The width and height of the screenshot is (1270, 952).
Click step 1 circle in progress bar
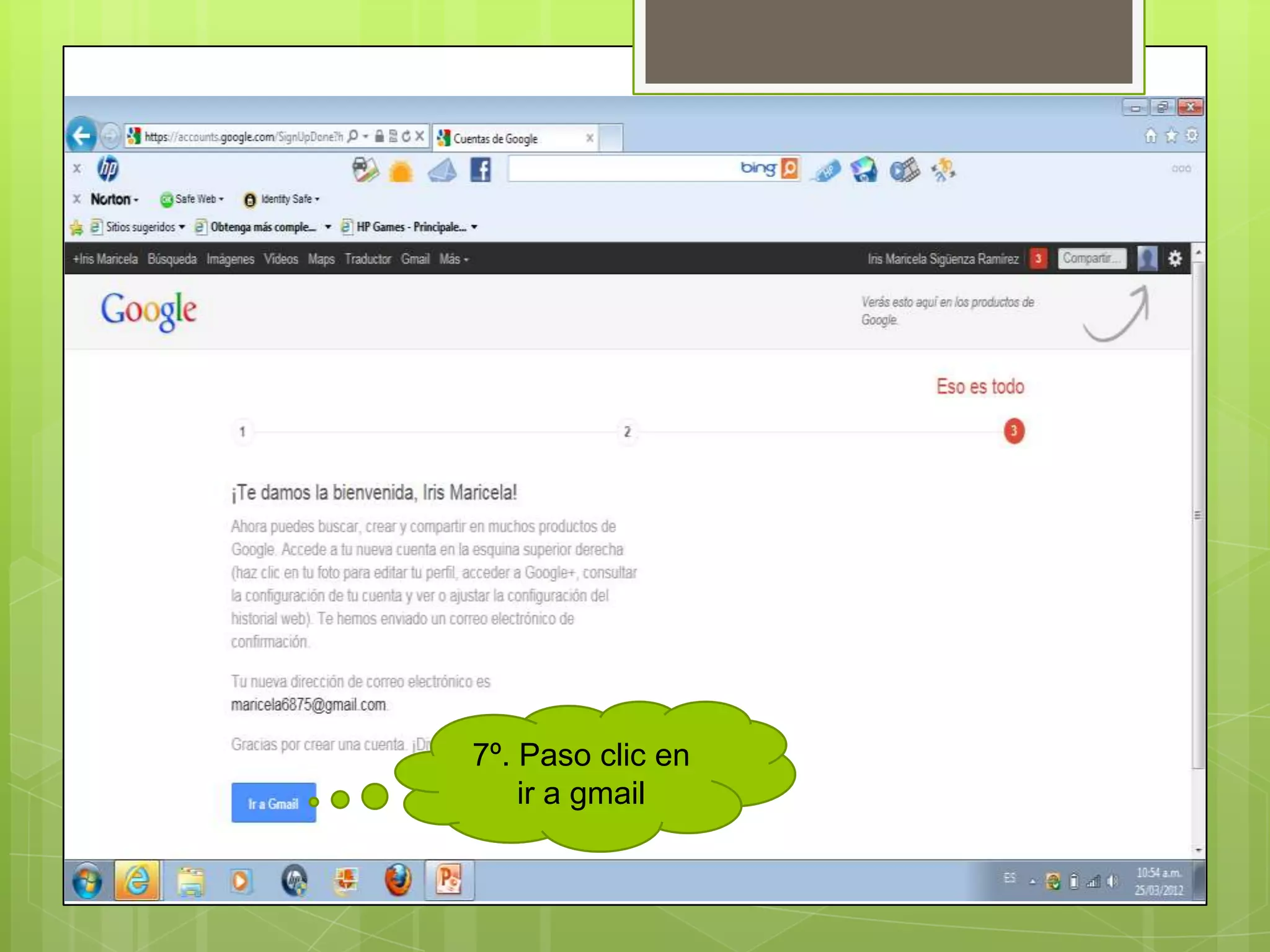(242, 431)
